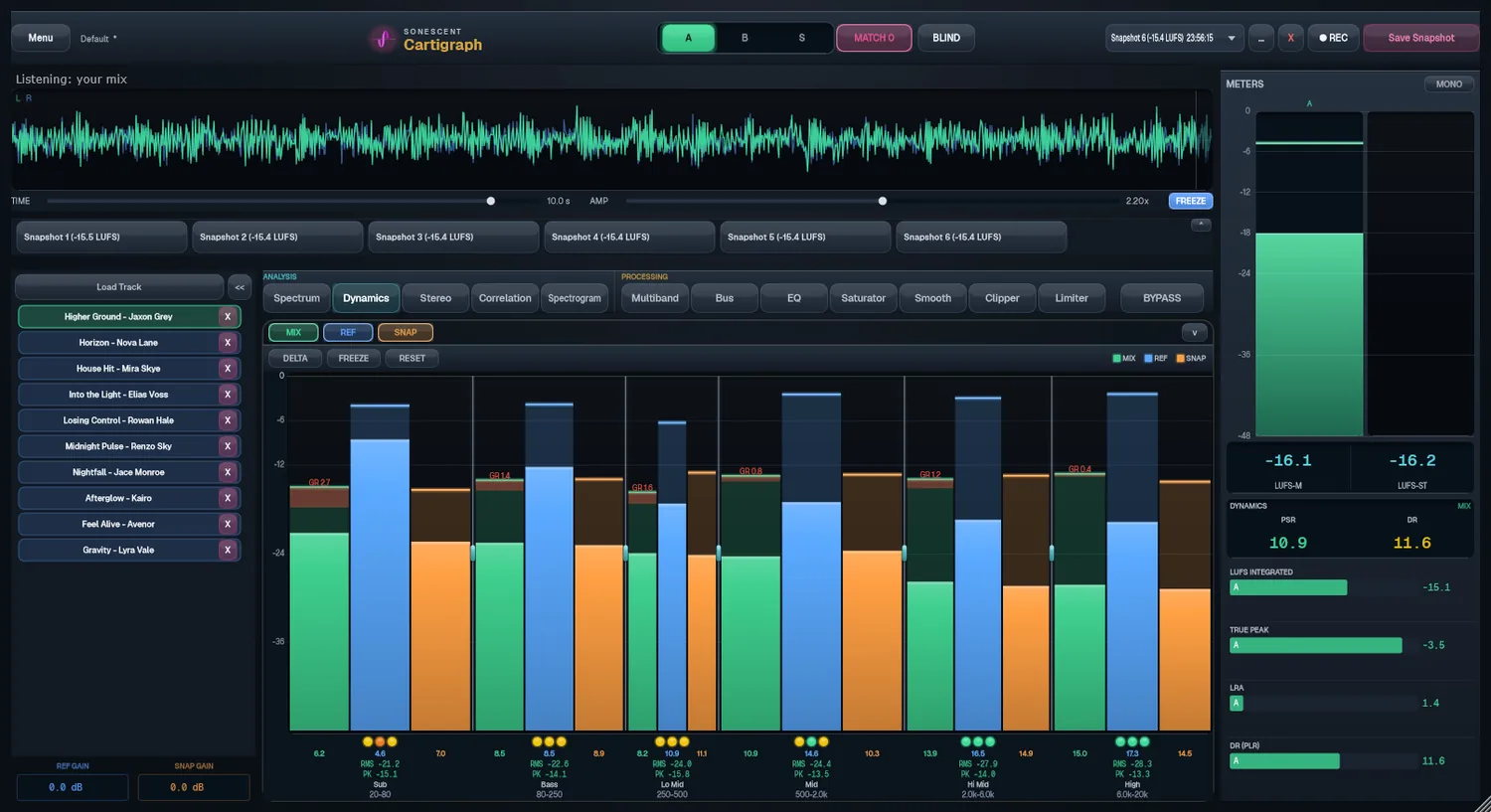Viewport: 1491px width, 812px height.
Task: Open the snapshot selection dropdown
Action: tap(1174, 38)
